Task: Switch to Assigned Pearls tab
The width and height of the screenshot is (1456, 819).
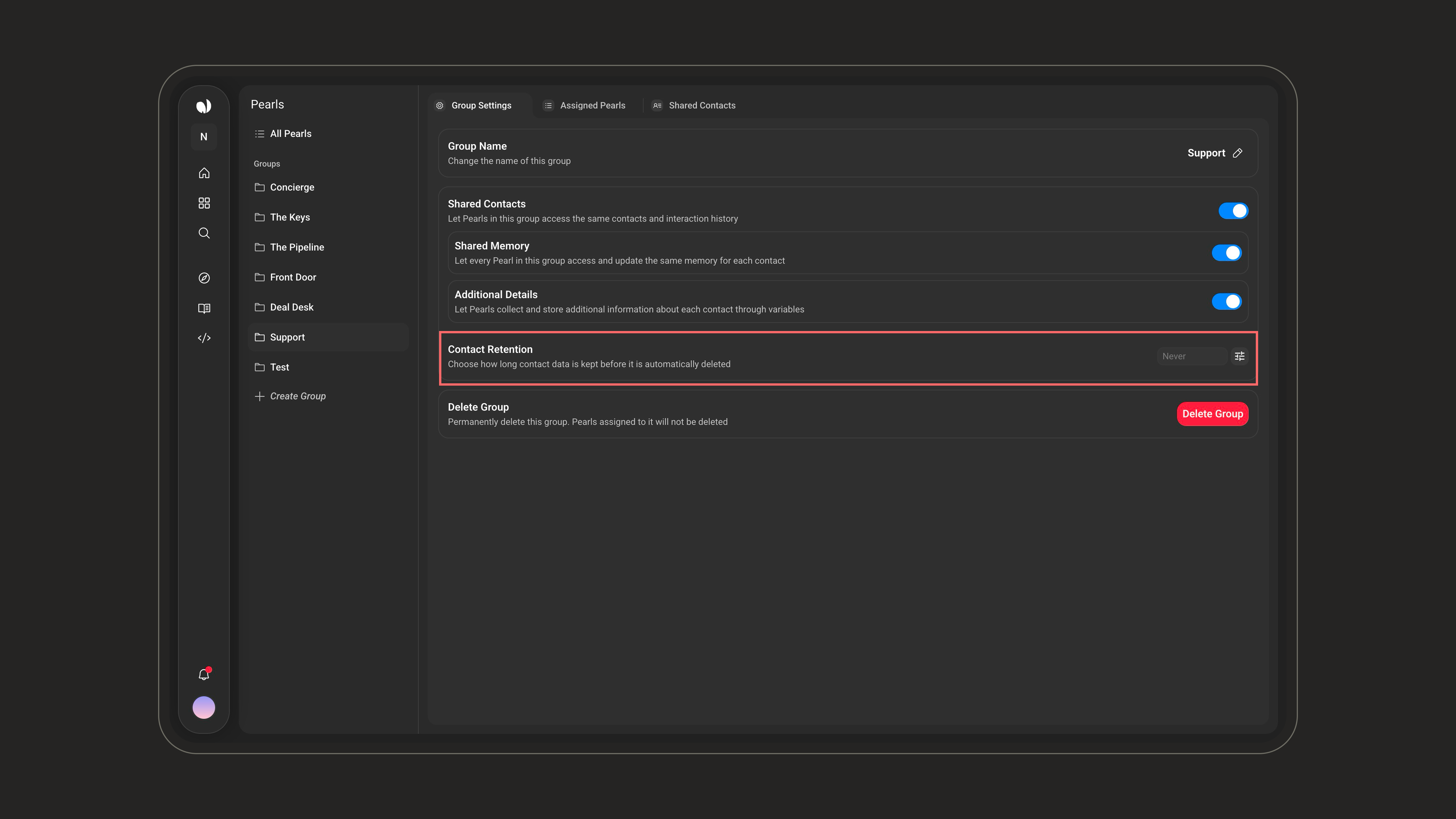Action: click(x=584, y=106)
